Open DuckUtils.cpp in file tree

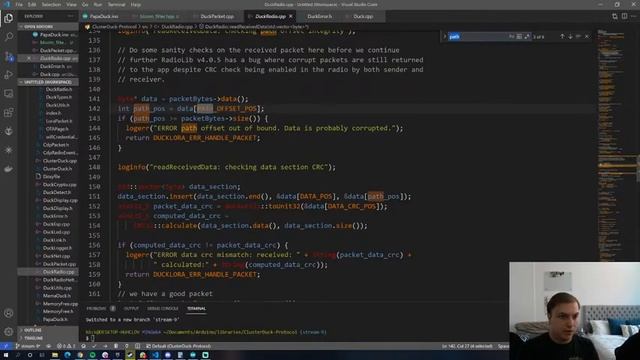(x=57, y=288)
